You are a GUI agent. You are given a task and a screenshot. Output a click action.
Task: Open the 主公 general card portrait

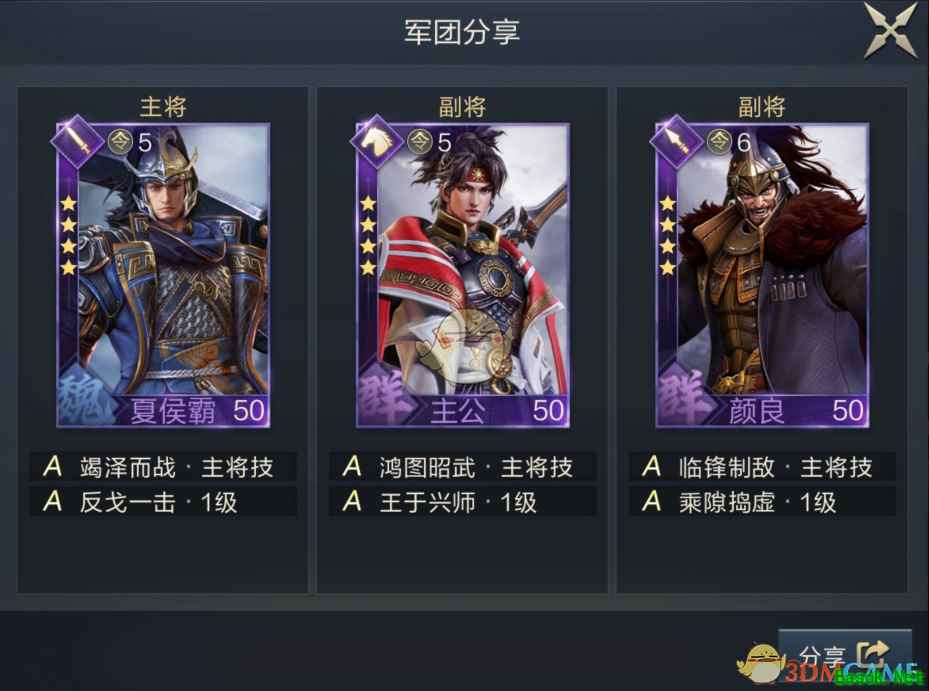463,275
